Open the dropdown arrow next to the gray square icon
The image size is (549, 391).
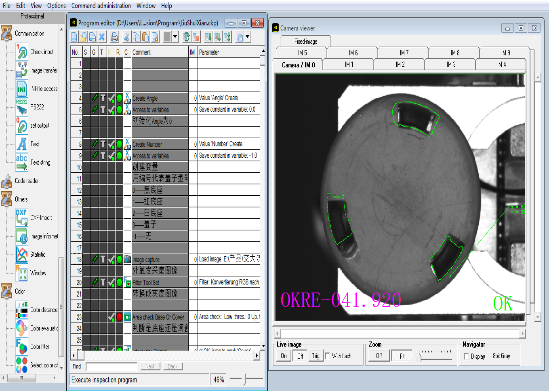click(175, 36)
